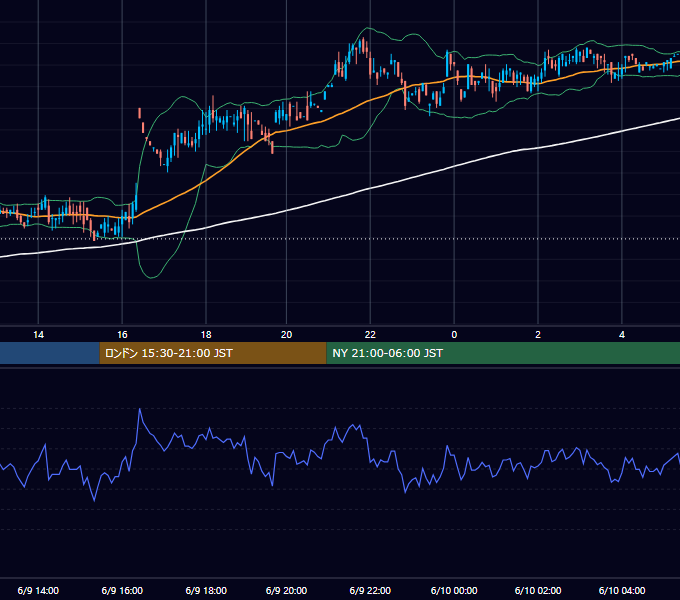This screenshot has width=680, height=600.
Task: Click the blue session band before London
Action: pyautogui.click(x=49, y=353)
